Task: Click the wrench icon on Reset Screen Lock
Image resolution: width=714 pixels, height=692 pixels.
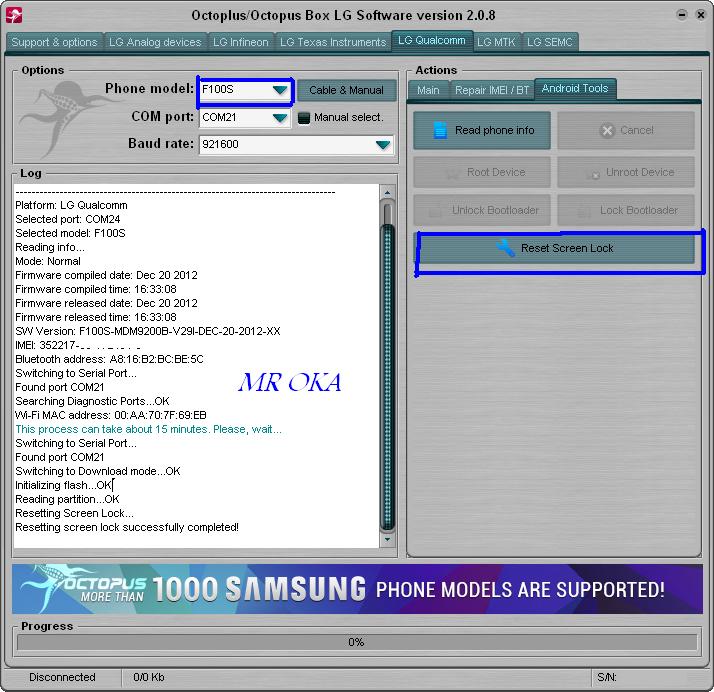Action: point(505,248)
